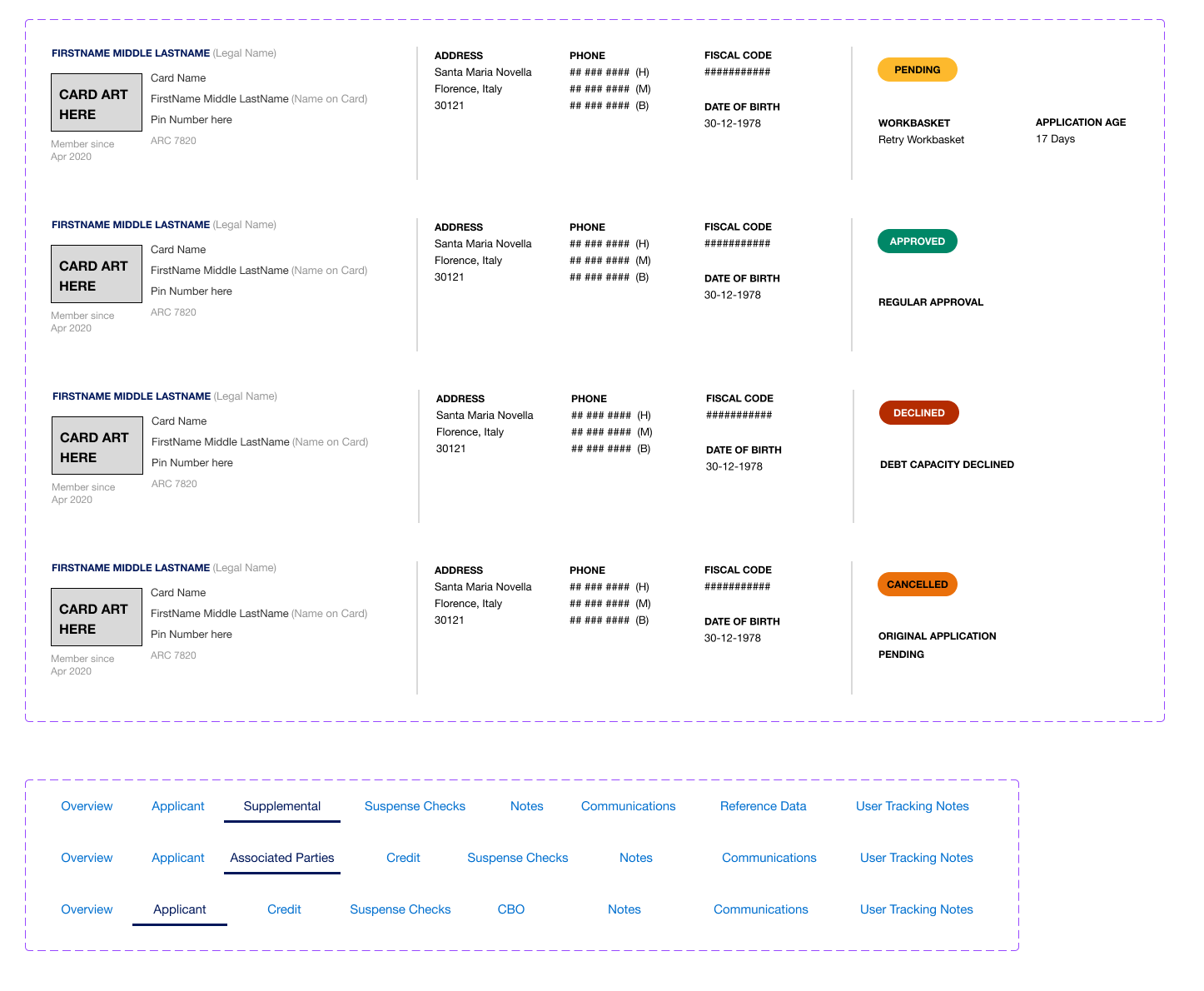Viewport: 1204px width, 991px height.
Task: Open the Overview tab in the middle row
Action: point(87,857)
